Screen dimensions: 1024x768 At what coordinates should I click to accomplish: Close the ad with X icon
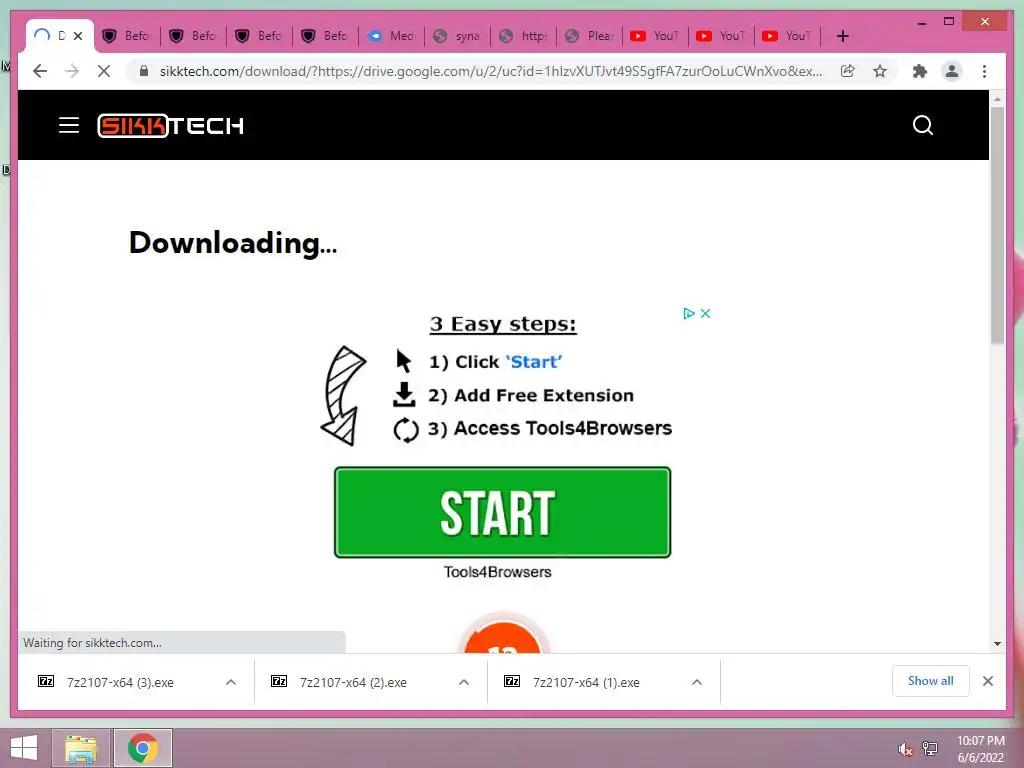(705, 313)
